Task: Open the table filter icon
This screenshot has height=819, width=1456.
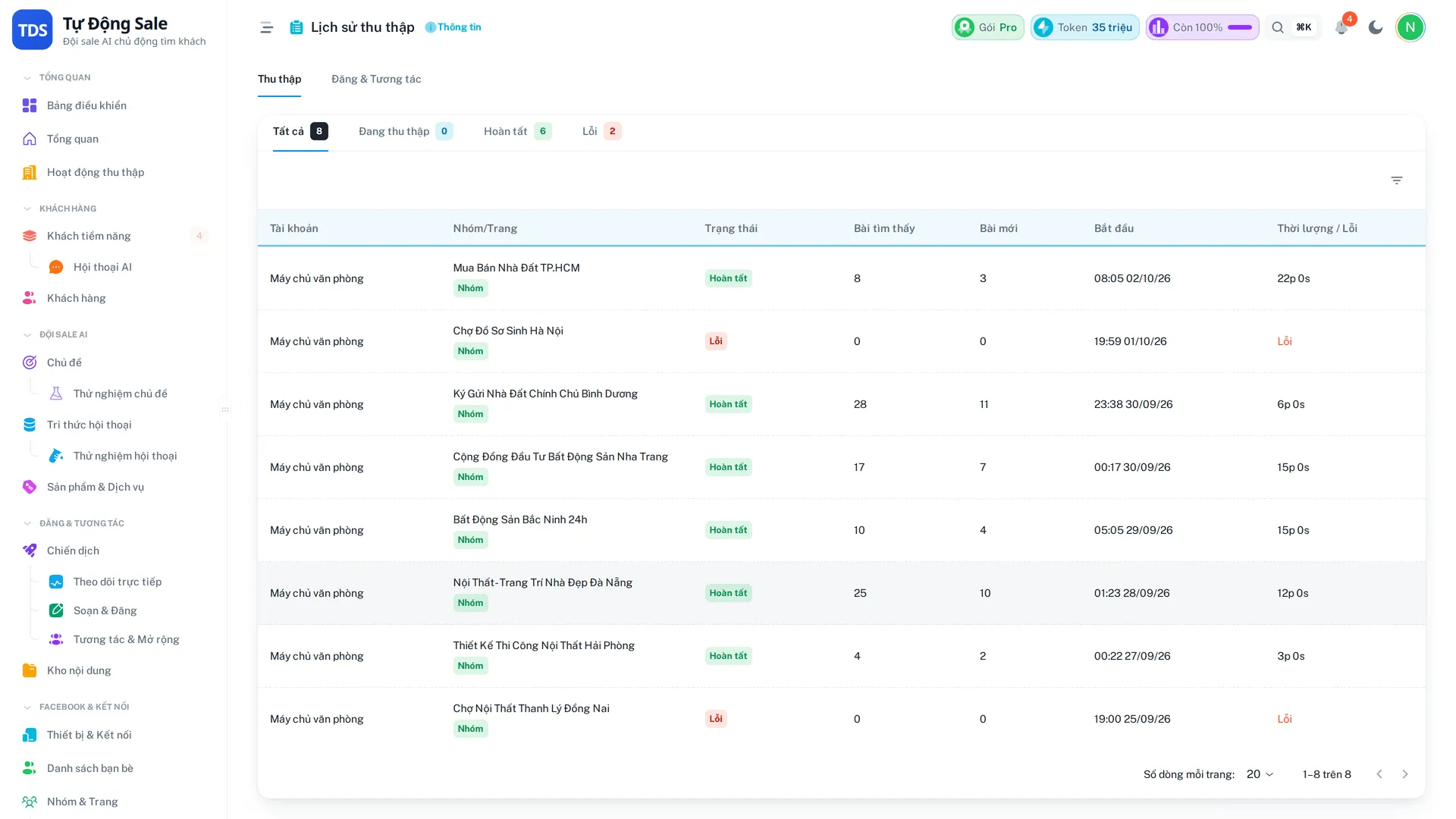Action: pos(1397,180)
